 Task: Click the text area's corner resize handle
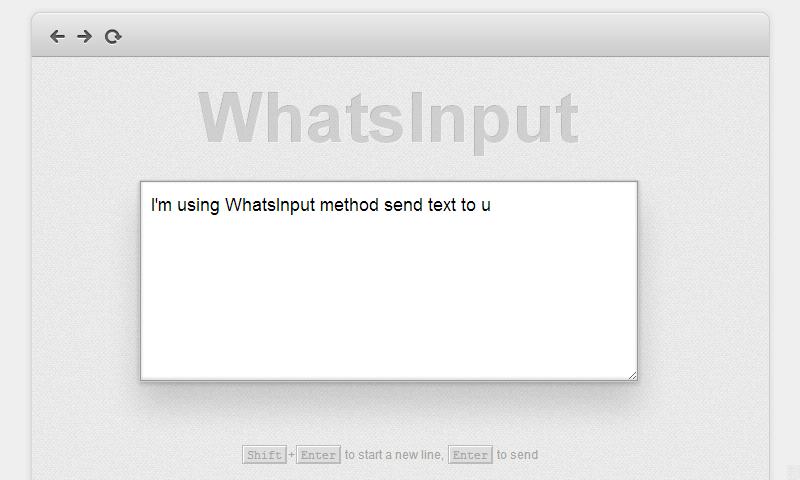click(633, 375)
